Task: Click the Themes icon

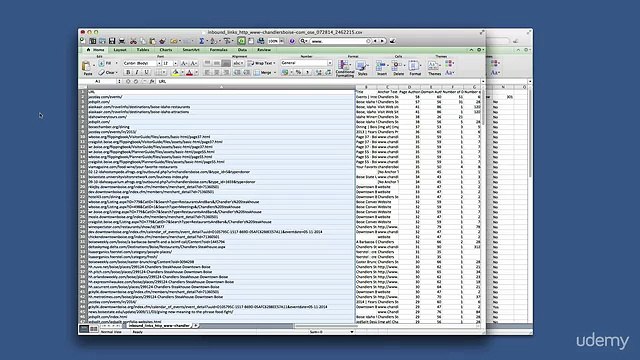Action: coord(432,65)
